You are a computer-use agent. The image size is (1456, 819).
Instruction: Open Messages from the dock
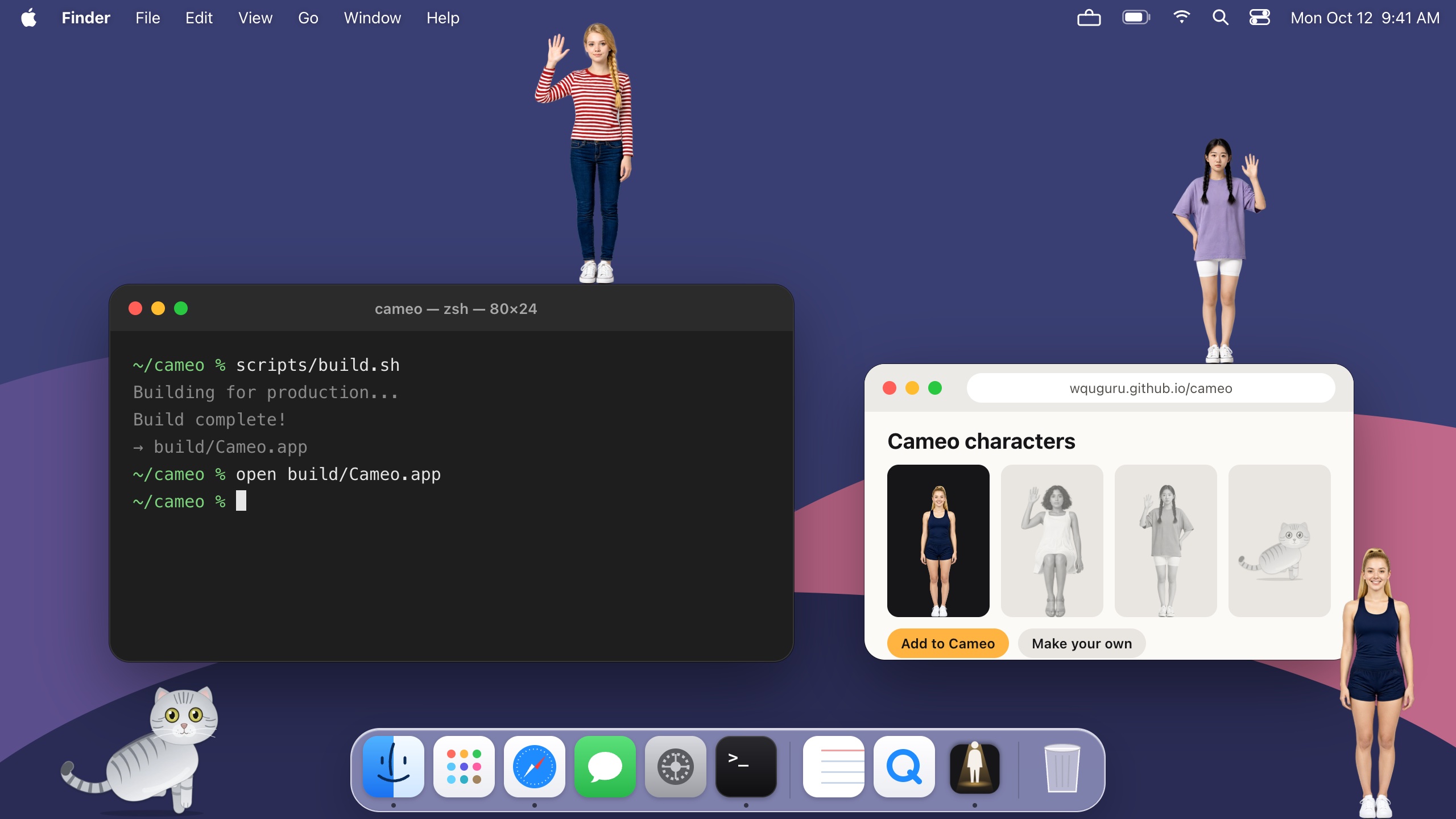(x=605, y=767)
